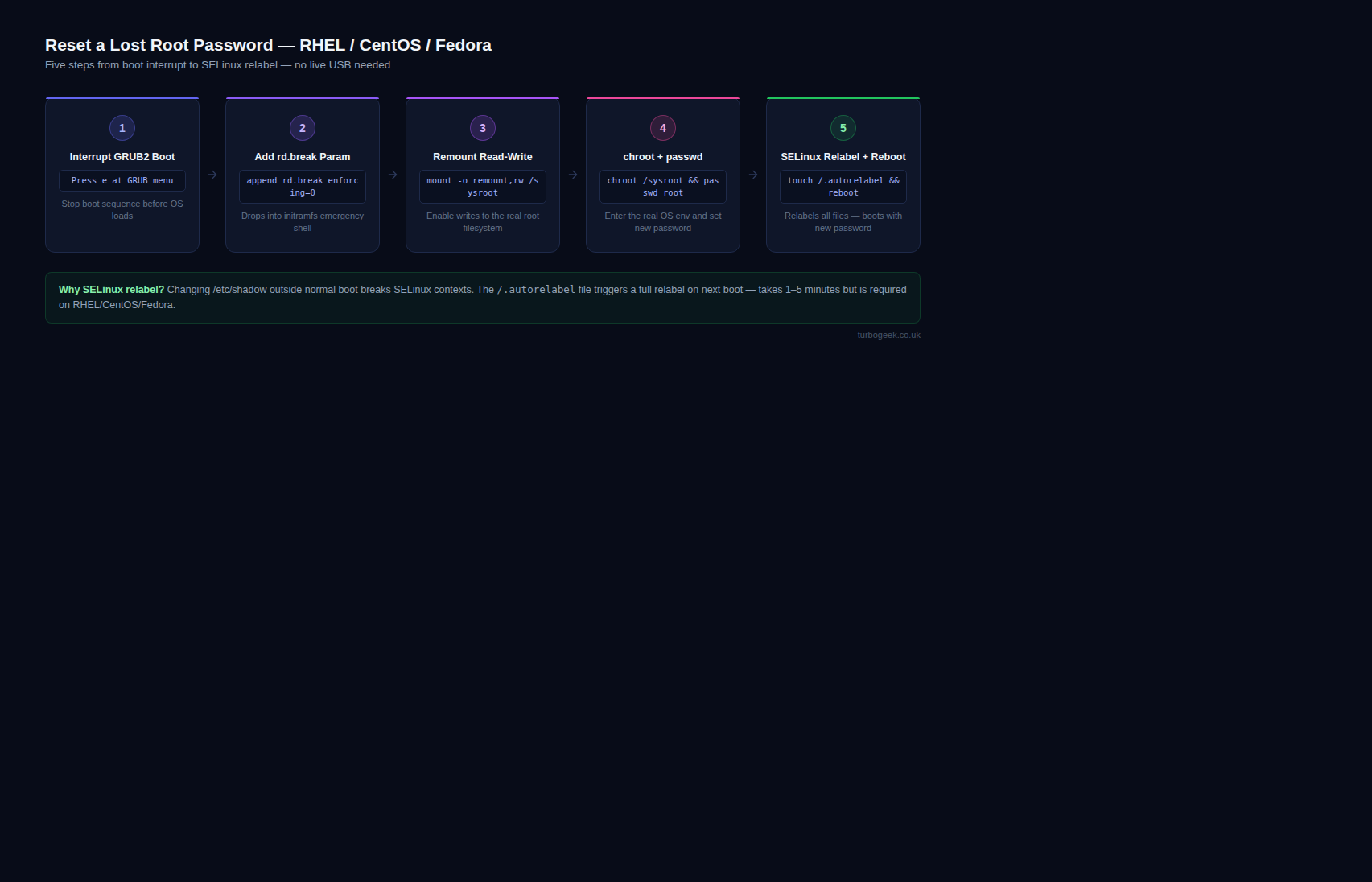Viewport: 1372px width, 882px height.
Task: Click the step 2 number circle
Action: coord(303,128)
